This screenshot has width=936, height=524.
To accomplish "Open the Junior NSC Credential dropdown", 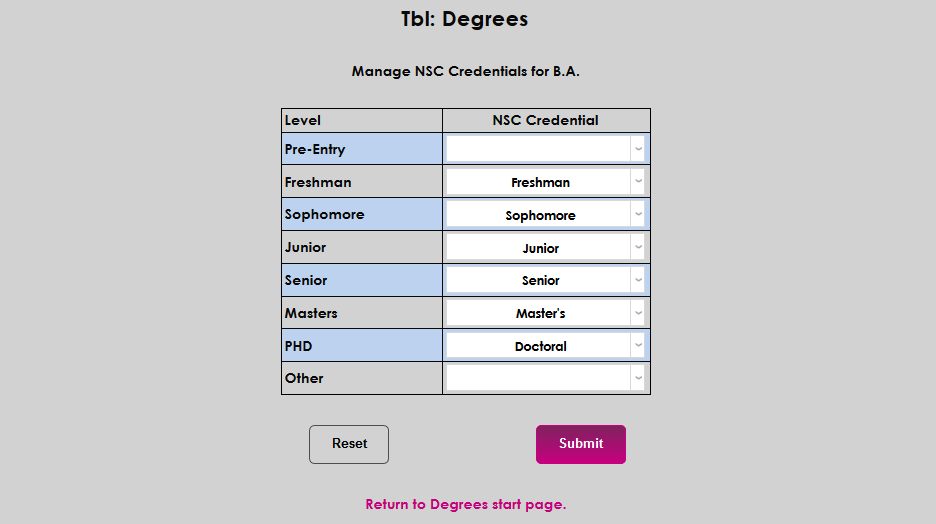I will point(545,248).
